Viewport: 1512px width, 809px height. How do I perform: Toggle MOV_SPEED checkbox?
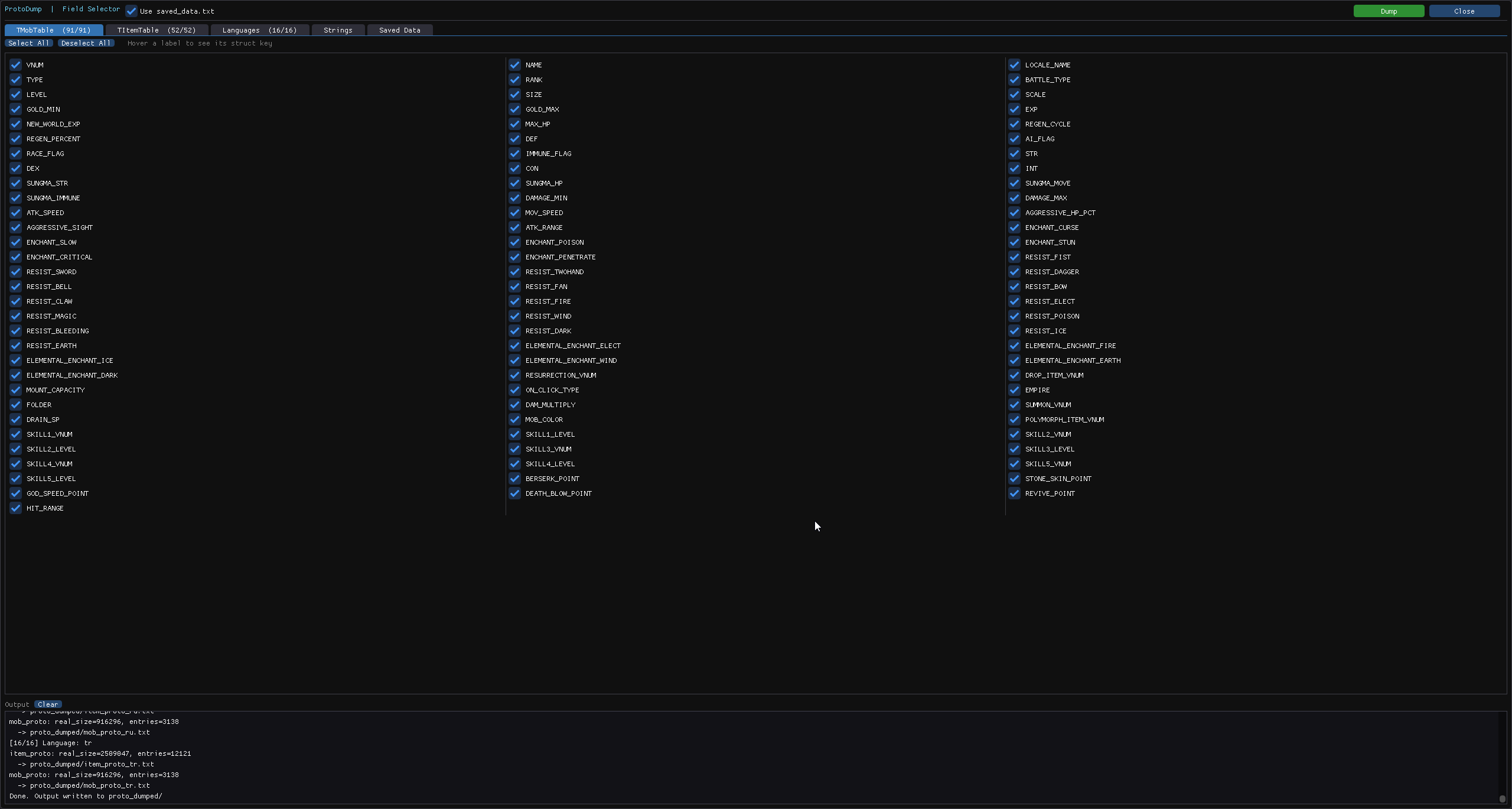(515, 213)
